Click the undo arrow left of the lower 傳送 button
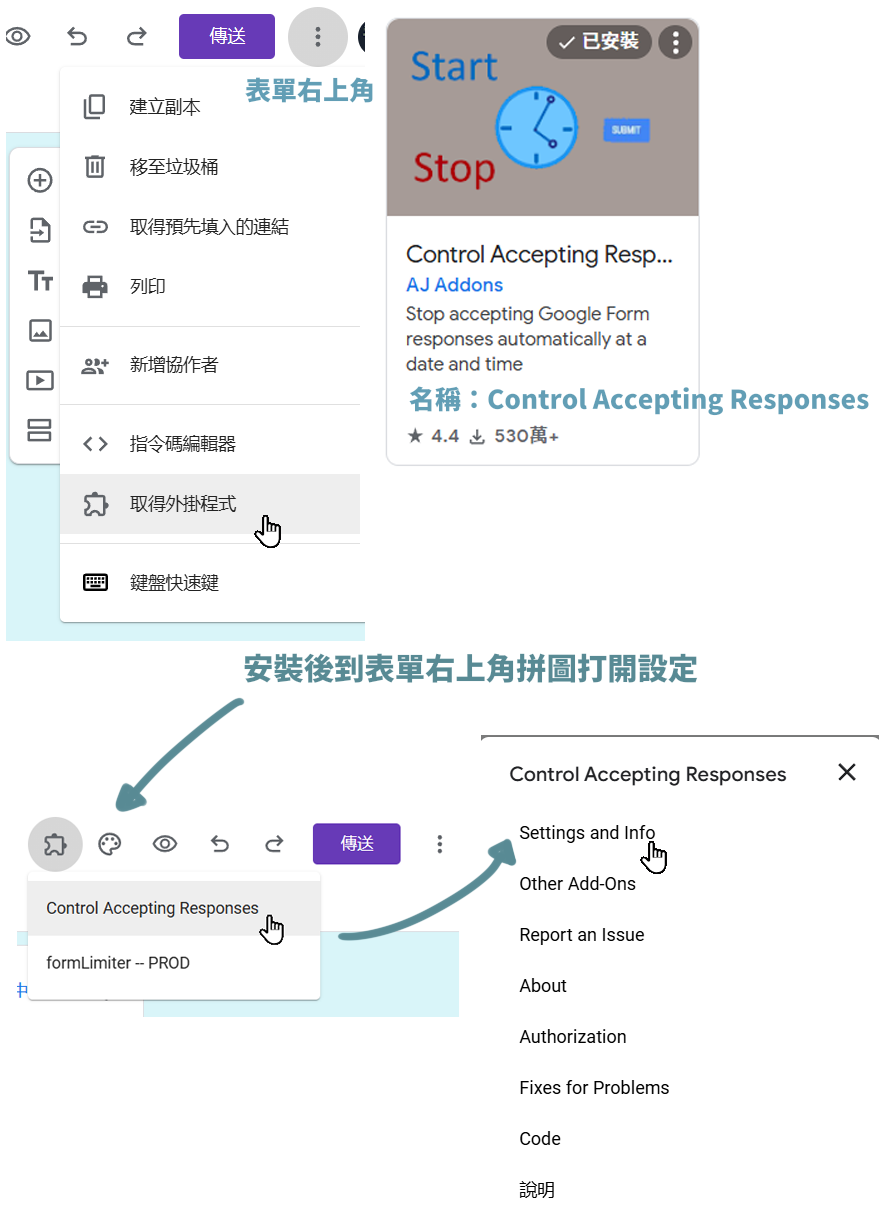Viewport: 887px width, 1222px height. tap(220, 845)
